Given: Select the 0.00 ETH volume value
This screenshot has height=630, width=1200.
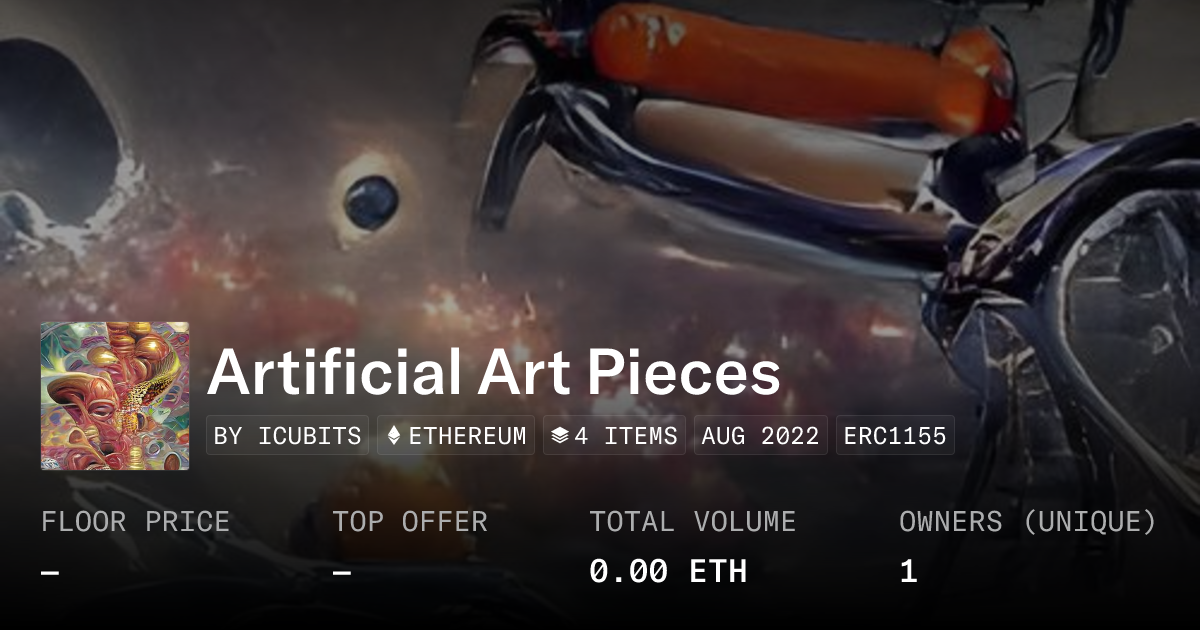Looking at the screenshot, I should 668,572.
